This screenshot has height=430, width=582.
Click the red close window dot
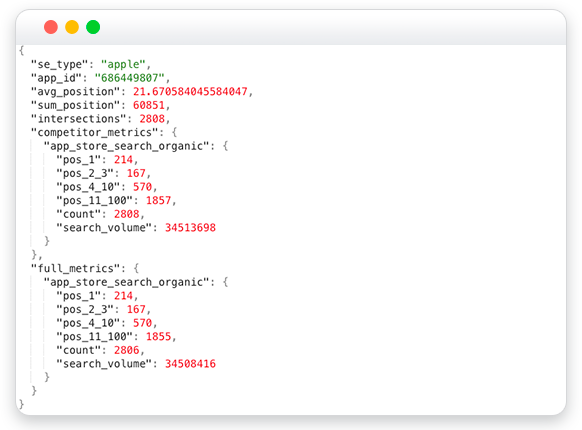click(51, 27)
